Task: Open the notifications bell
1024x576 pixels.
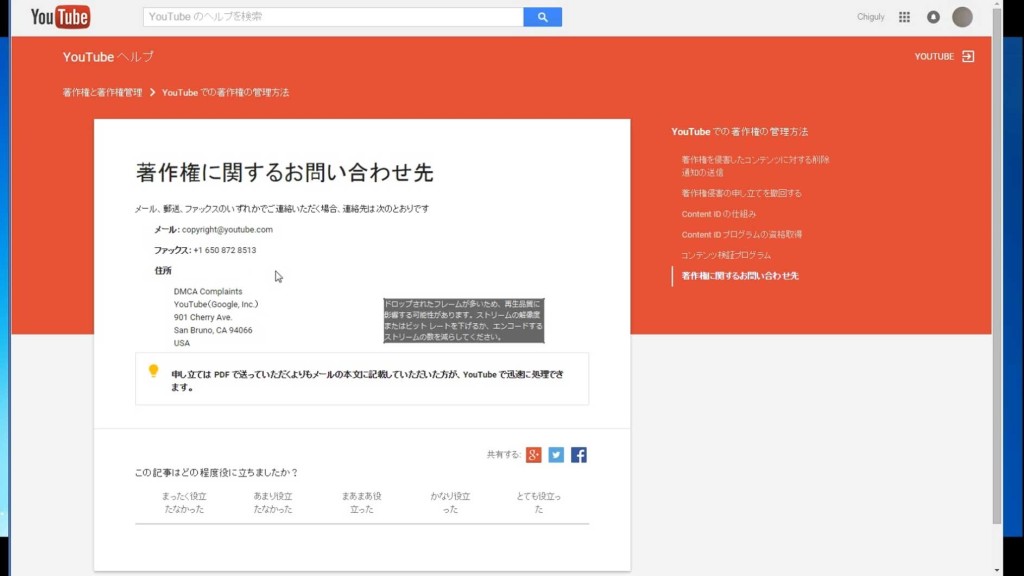Action: point(933,17)
